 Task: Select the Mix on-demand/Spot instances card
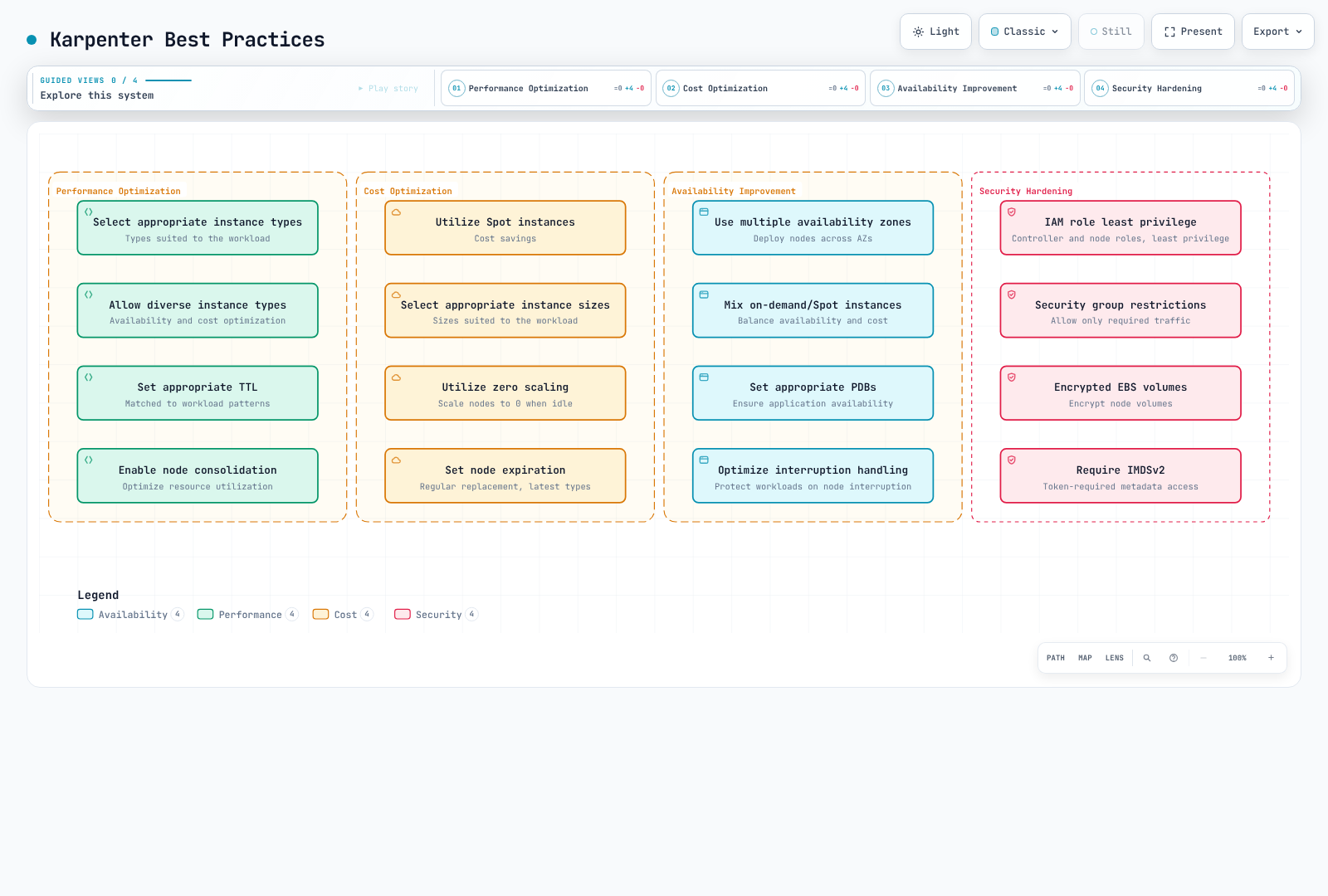[813, 310]
